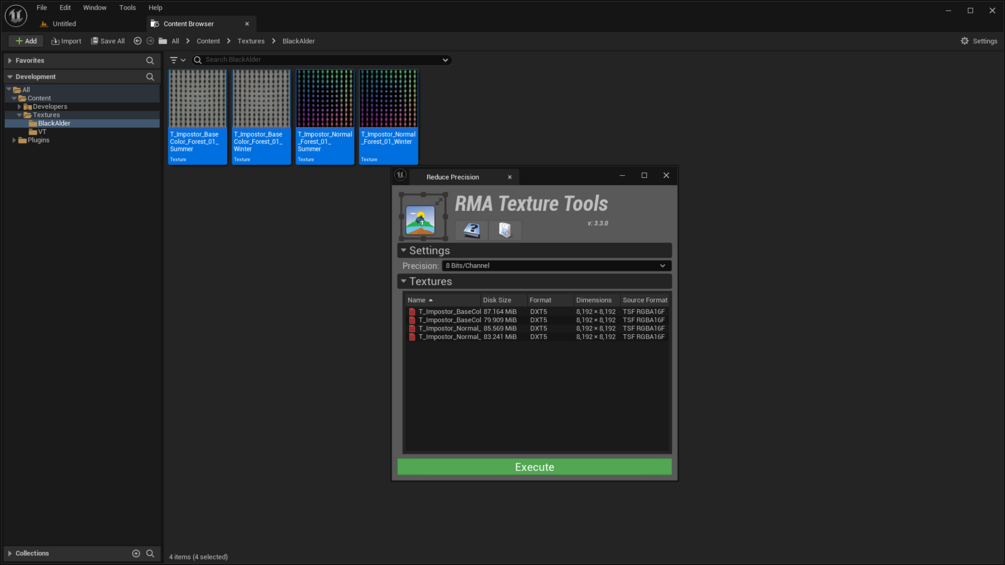Screen dimensions: 1005x565
Task: Collapse the Textures section in Reduce Precision
Action: pyautogui.click(x=403, y=281)
